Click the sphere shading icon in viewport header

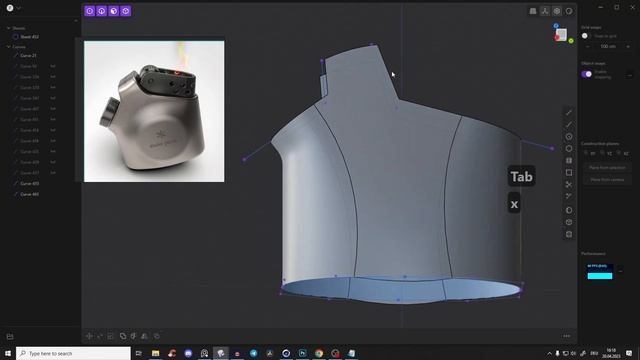click(569, 11)
